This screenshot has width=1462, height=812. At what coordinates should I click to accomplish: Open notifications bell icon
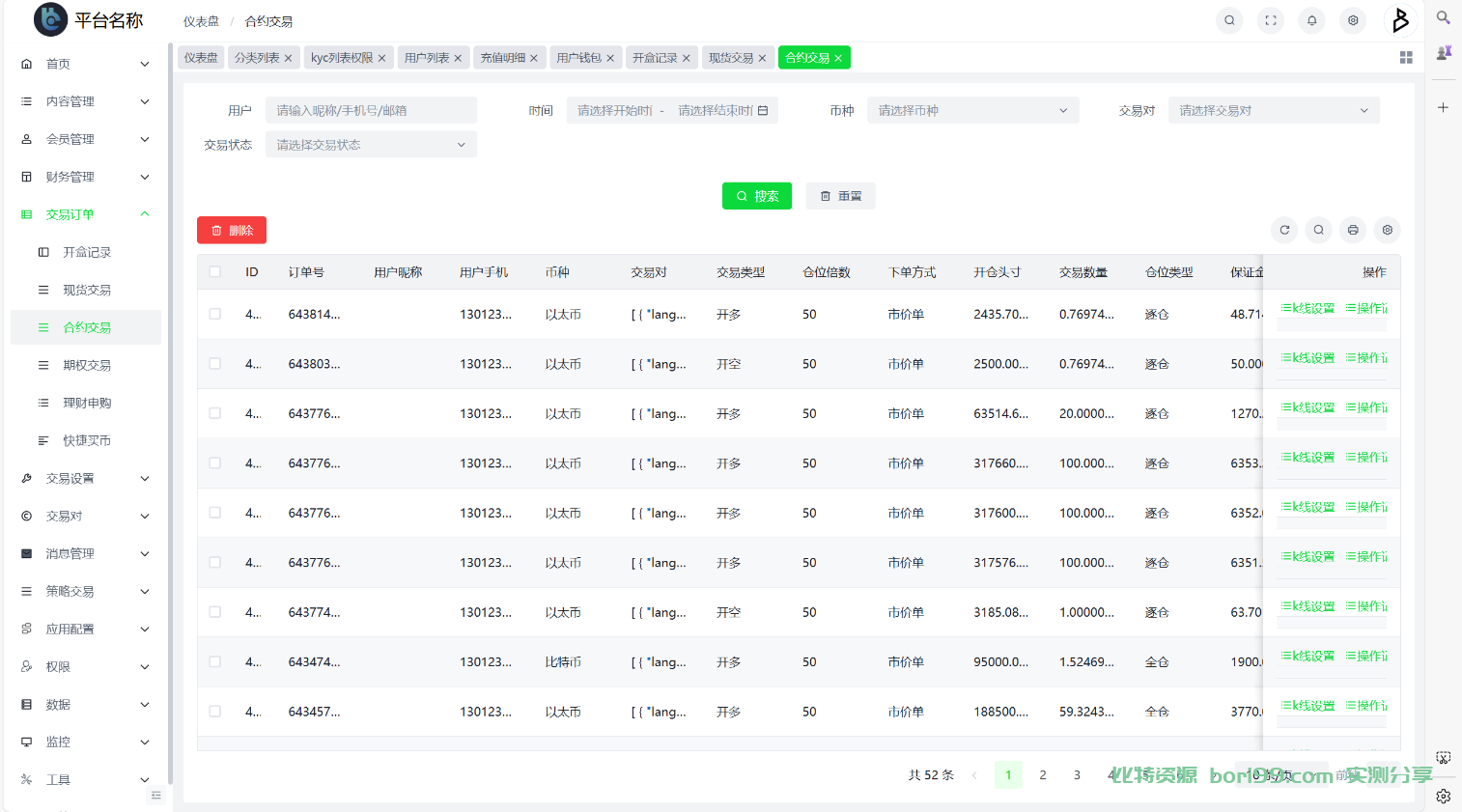tap(1311, 20)
